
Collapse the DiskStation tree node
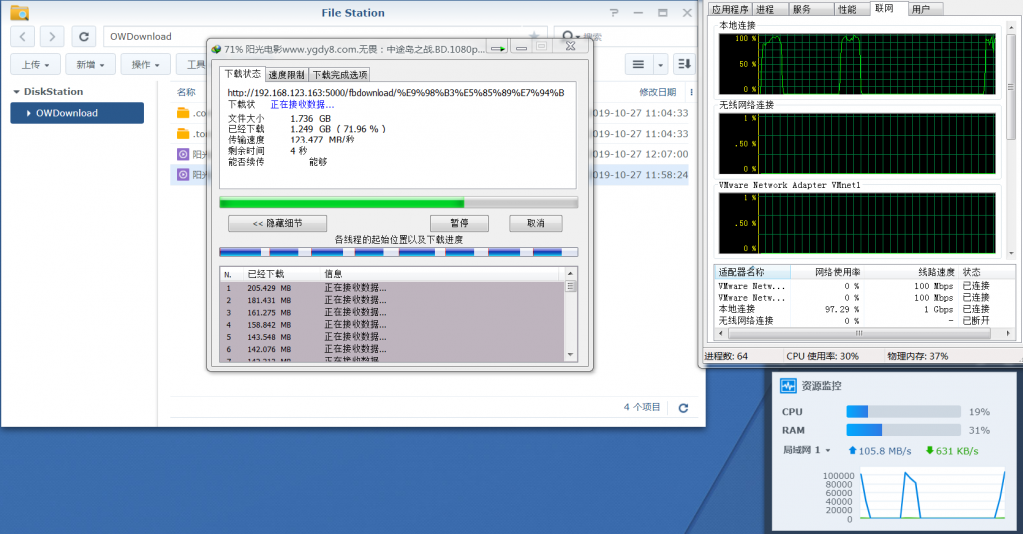point(16,92)
